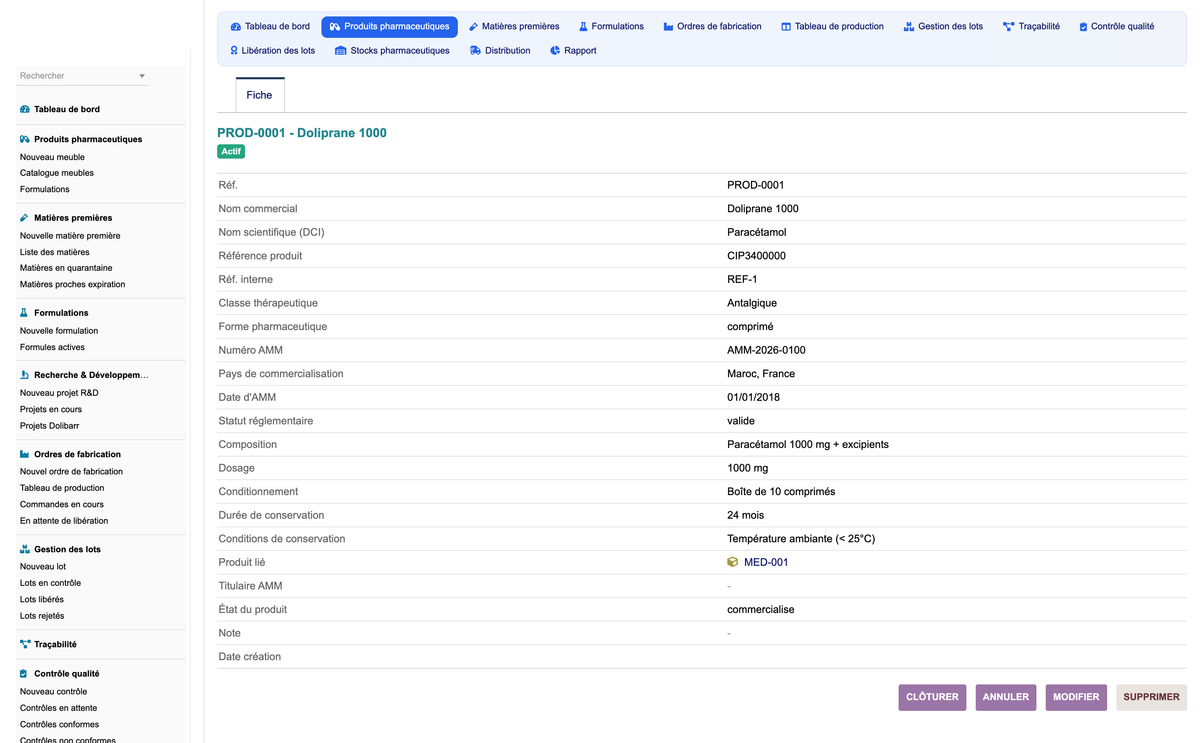Click the Matières premières pencil icon in top bar

pyautogui.click(x=474, y=27)
